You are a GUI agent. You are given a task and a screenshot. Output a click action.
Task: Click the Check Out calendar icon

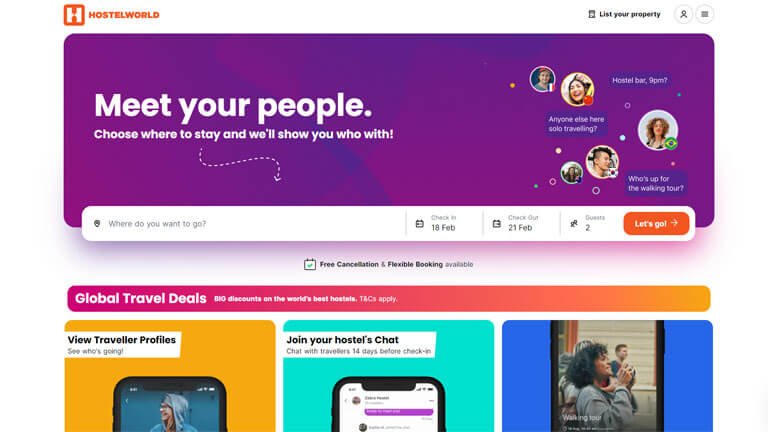[497, 223]
